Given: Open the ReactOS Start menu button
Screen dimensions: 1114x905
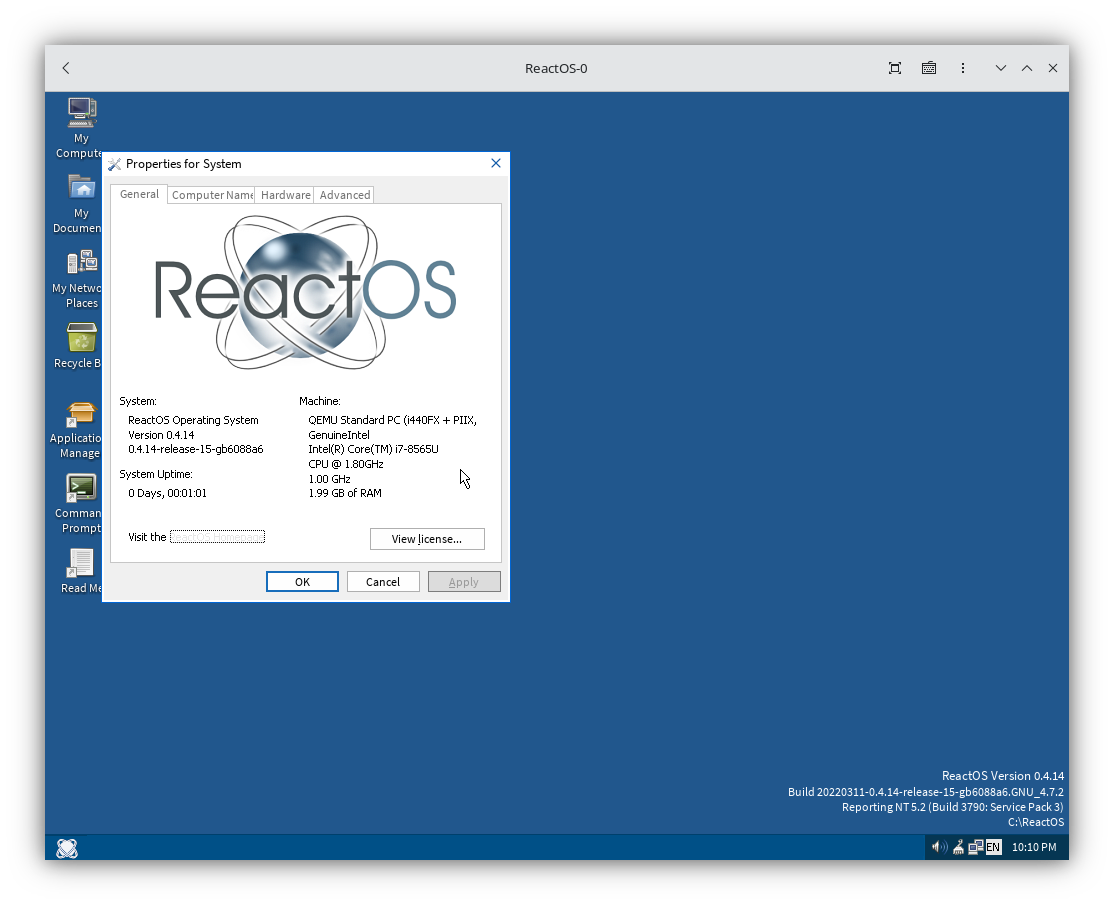Looking at the screenshot, I should pyautogui.click(x=67, y=848).
